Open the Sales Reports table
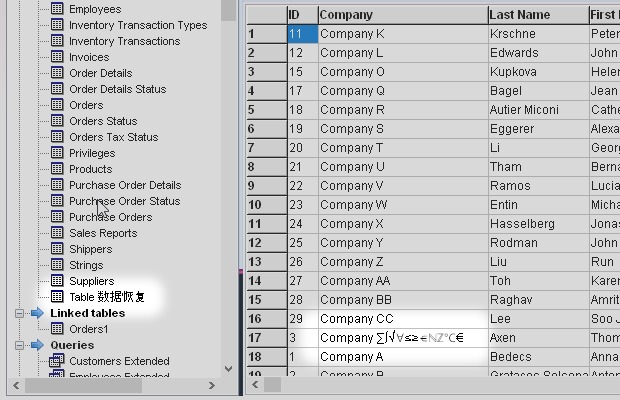Screen dimensions: 620x400 tap(103, 233)
